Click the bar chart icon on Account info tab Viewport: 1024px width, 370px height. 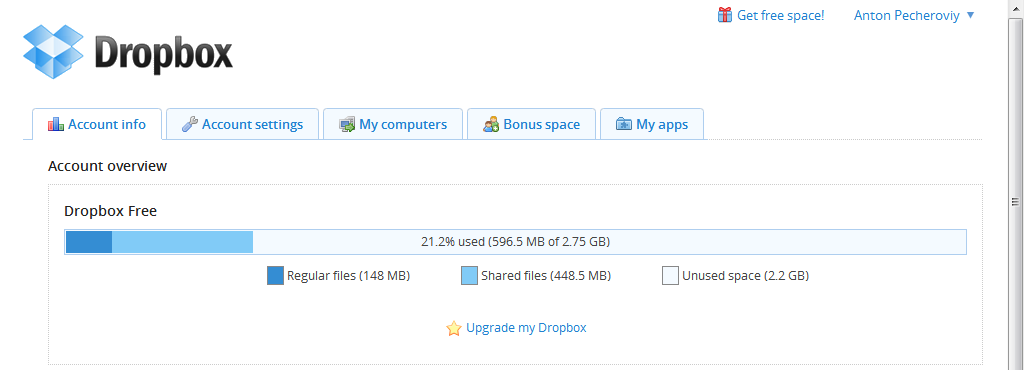[56, 124]
